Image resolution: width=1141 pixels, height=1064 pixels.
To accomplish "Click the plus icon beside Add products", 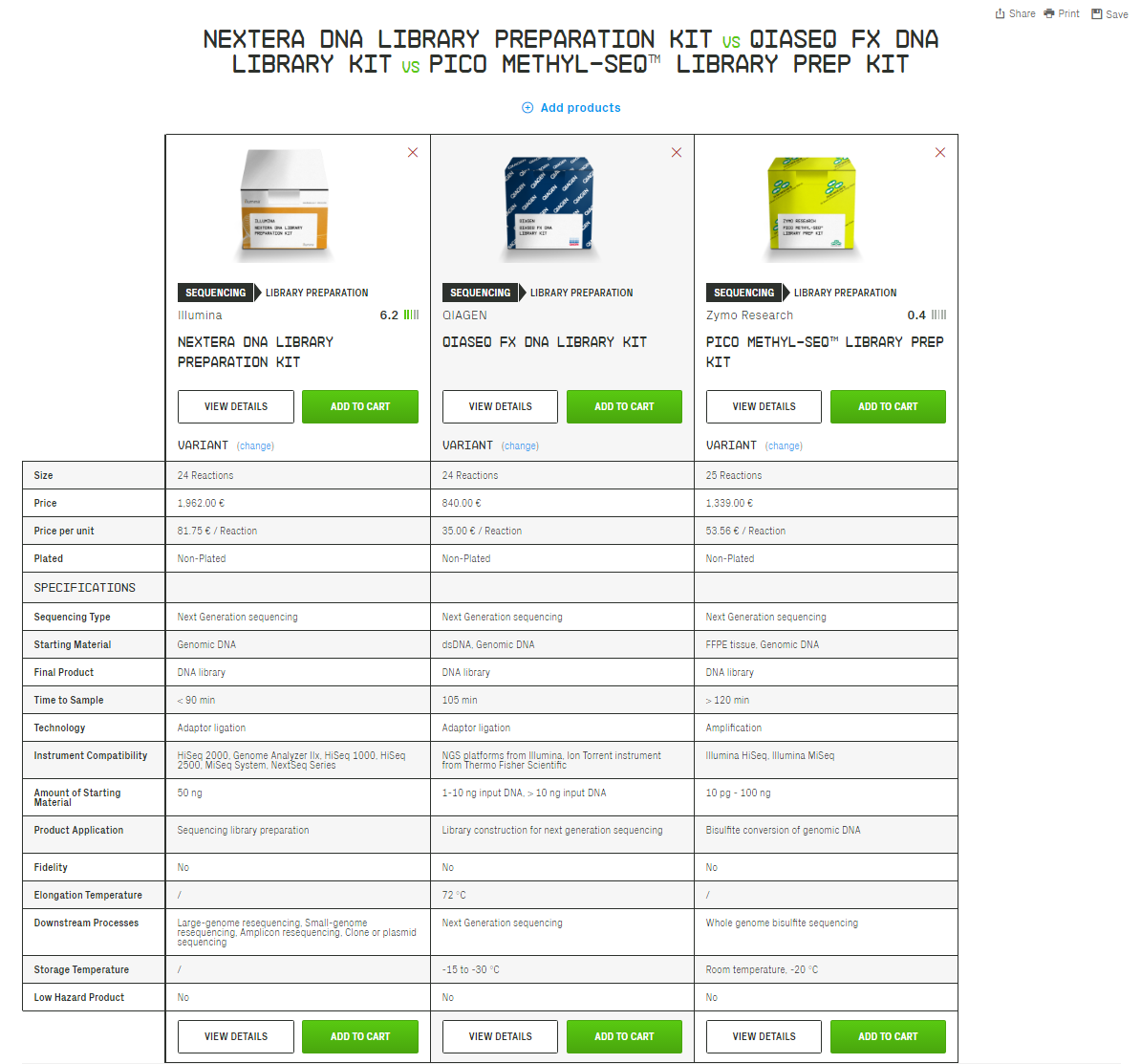I will [527, 108].
